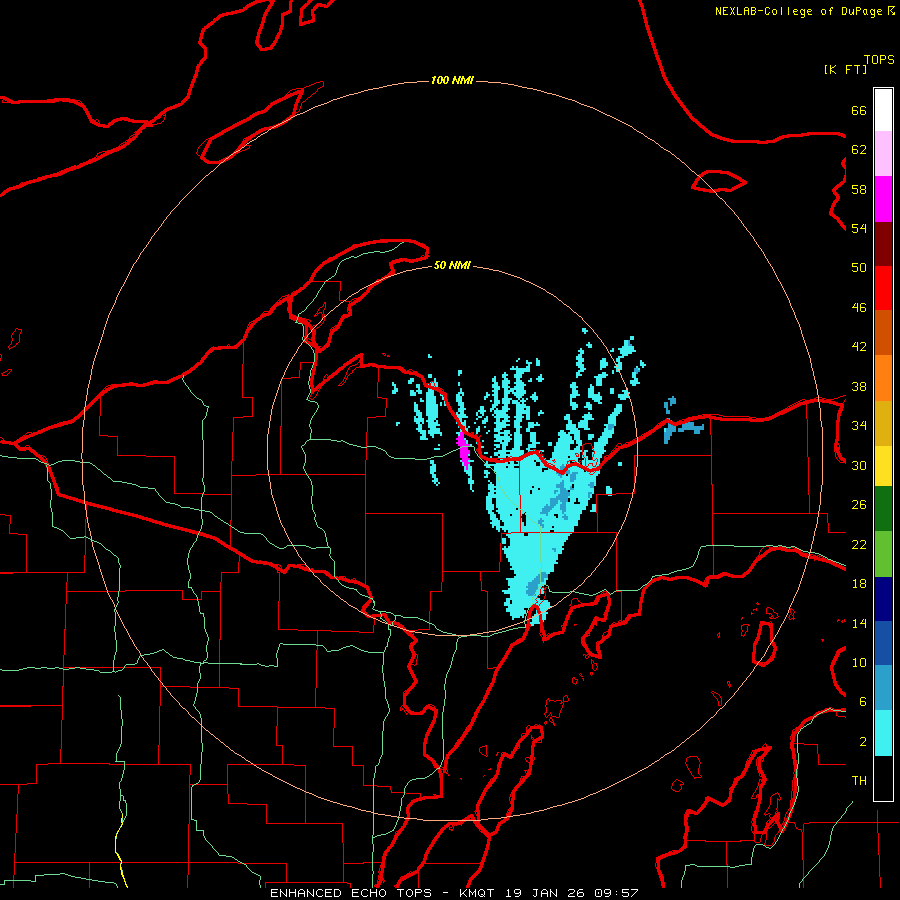Click the KMQT station identifier
The width and height of the screenshot is (900, 900).
[x=479, y=893]
